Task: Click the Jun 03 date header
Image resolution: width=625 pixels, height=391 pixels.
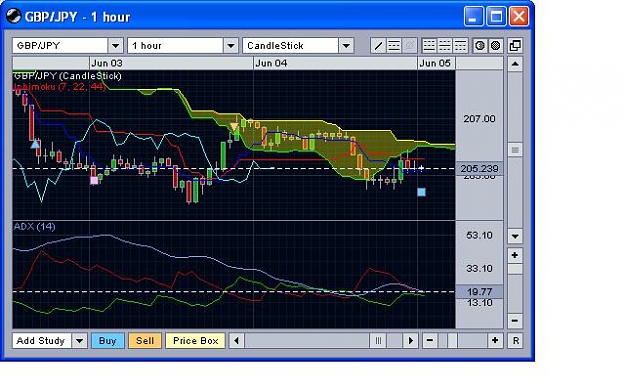Action: (x=107, y=63)
